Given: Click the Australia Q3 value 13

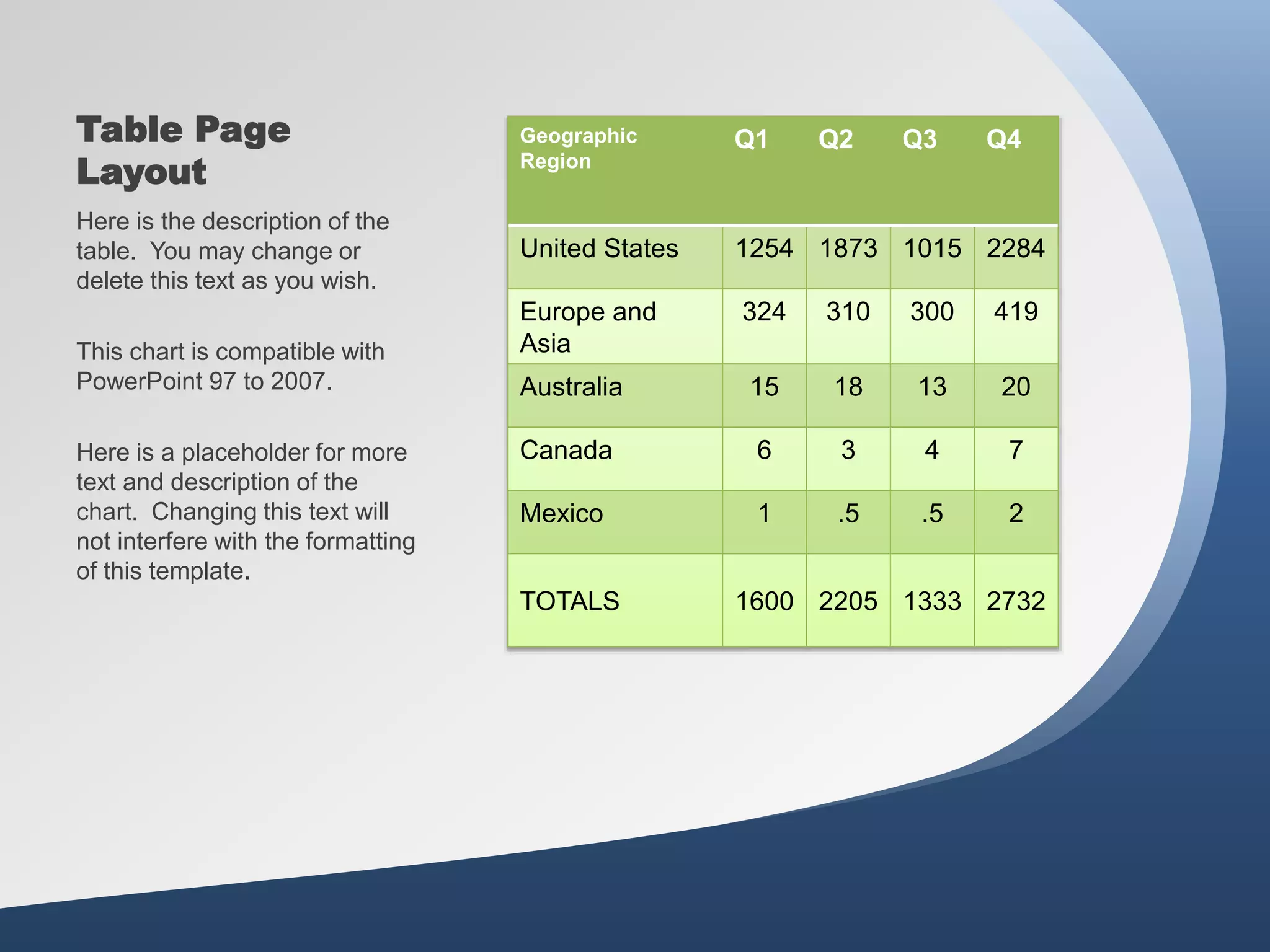Looking at the screenshot, I should tap(932, 387).
